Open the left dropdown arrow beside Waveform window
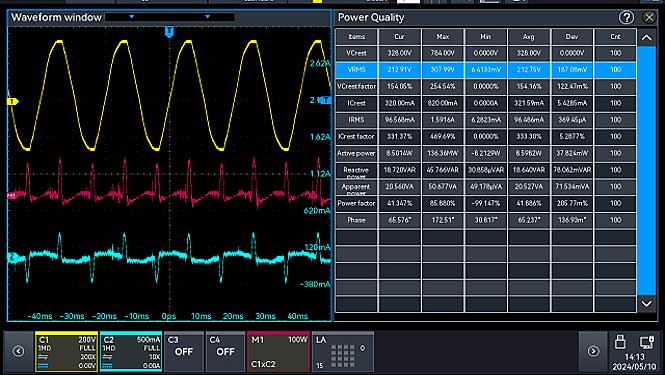The image size is (665, 375). [x=131, y=17]
